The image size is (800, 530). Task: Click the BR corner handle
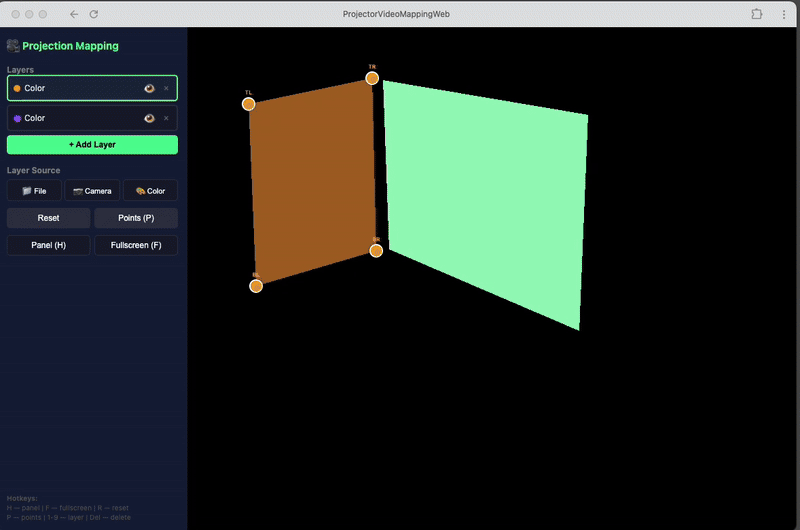(376, 251)
